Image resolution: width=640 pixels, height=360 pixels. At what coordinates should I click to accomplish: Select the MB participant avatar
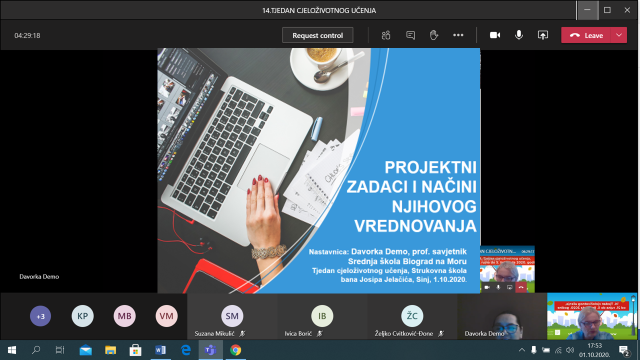(124, 316)
